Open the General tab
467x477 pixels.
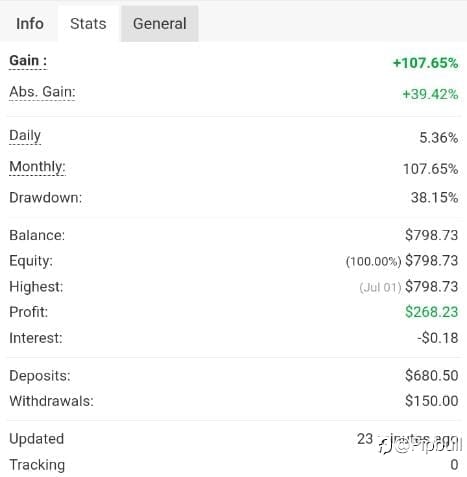pos(160,24)
